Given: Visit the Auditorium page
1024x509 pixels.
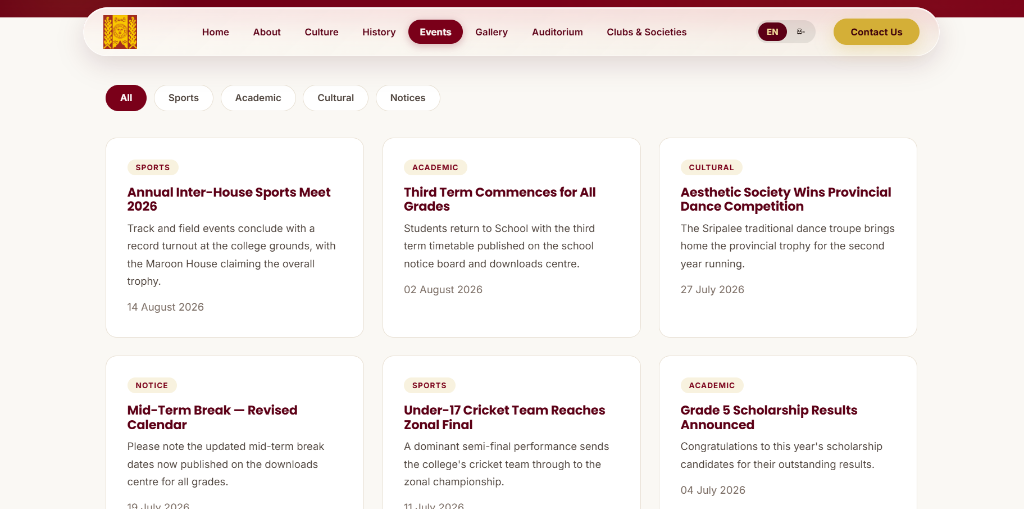Looking at the screenshot, I should coord(557,32).
